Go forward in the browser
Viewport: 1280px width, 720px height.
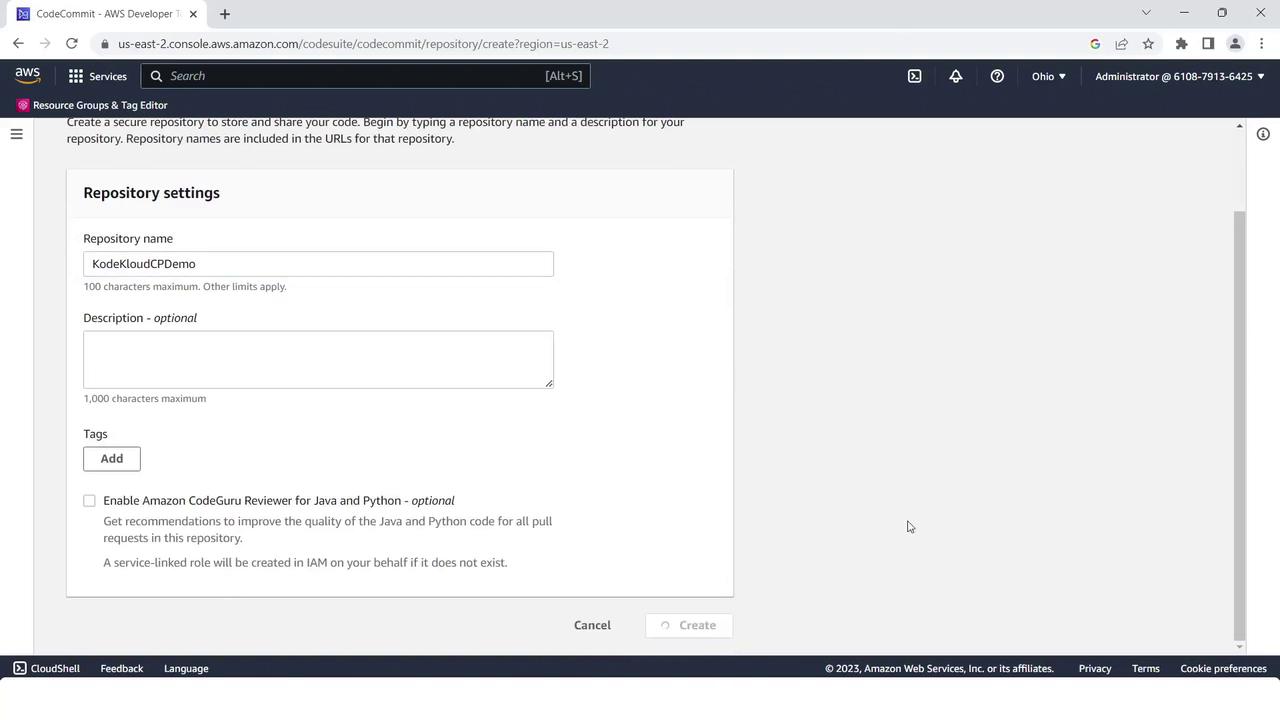tap(45, 44)
